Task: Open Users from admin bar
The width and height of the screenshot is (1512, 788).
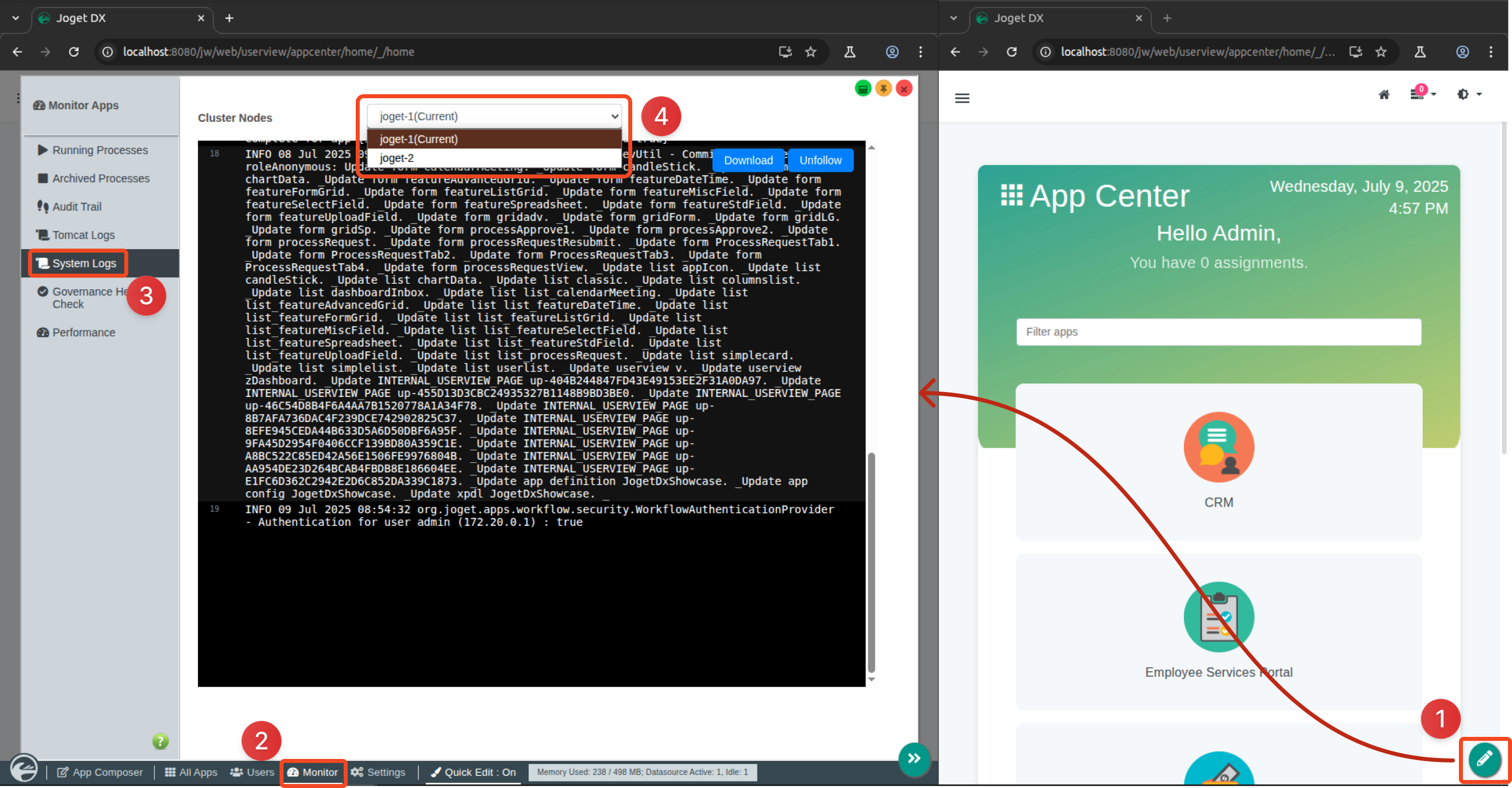Action: coord(253,772)
